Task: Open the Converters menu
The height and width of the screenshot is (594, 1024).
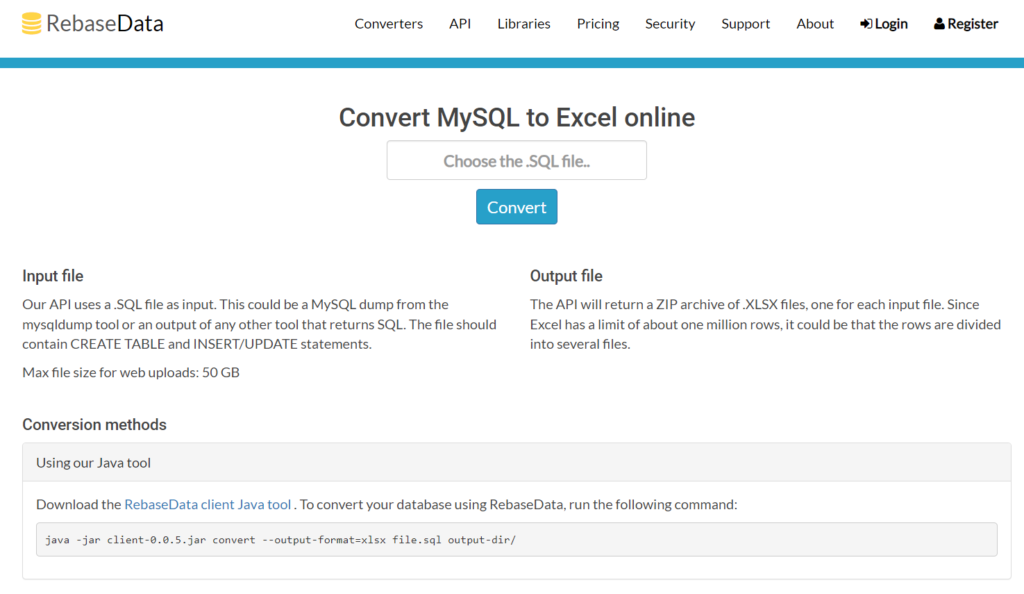Action: [389, 23]
